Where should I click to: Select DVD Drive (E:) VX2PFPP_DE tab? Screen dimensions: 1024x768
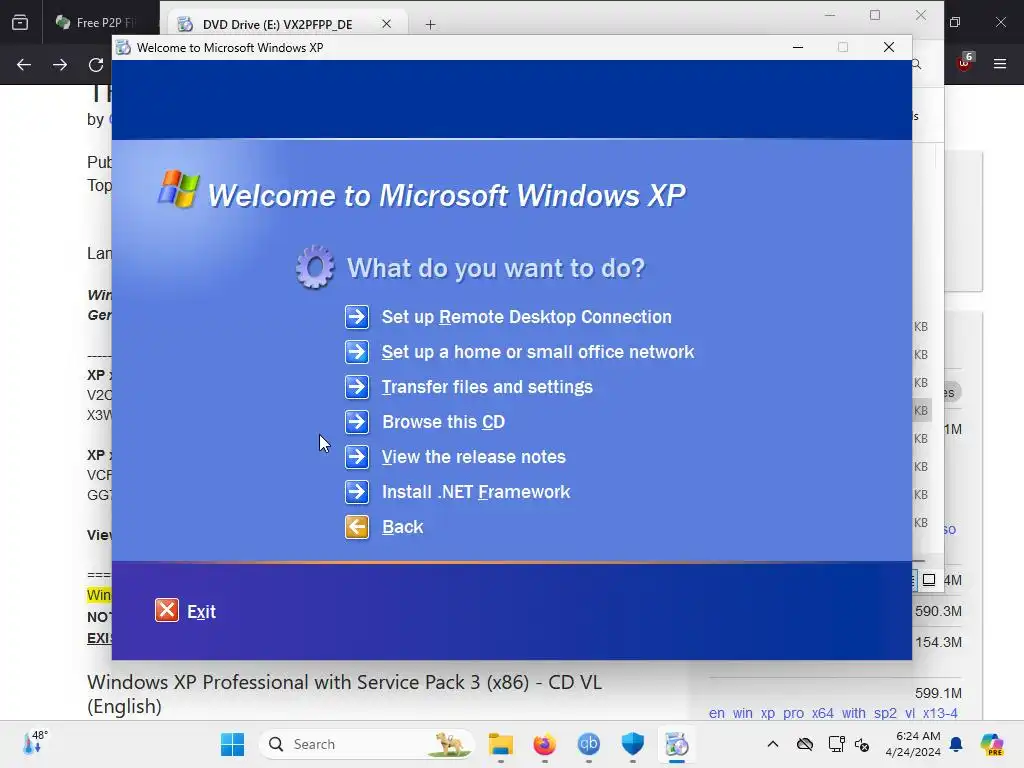point(277,25)
